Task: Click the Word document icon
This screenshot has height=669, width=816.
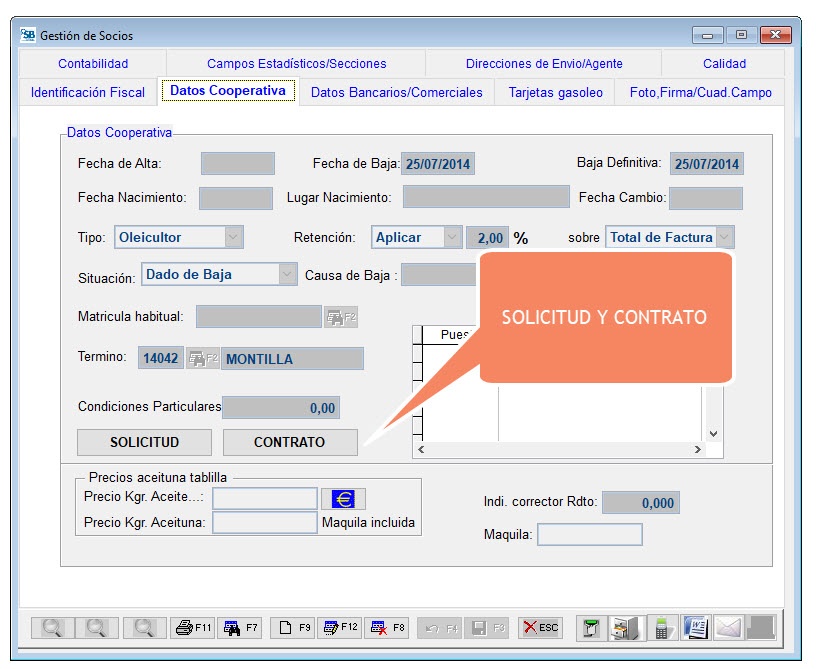Action: coord(695,628)
